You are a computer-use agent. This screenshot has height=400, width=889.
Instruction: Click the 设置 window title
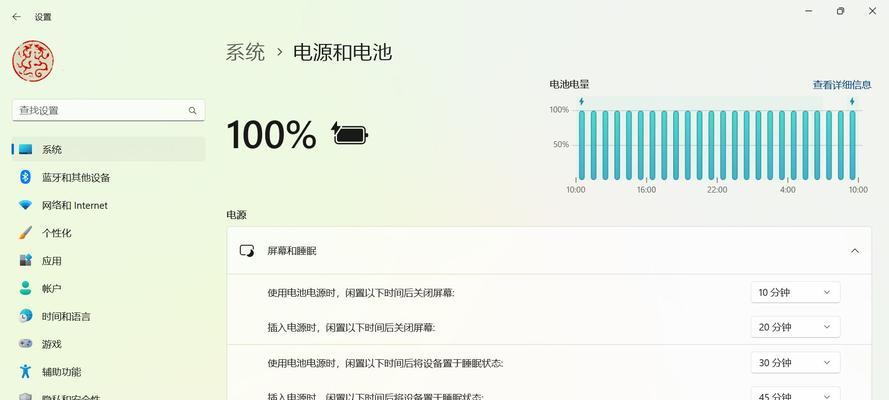point(43,17)
